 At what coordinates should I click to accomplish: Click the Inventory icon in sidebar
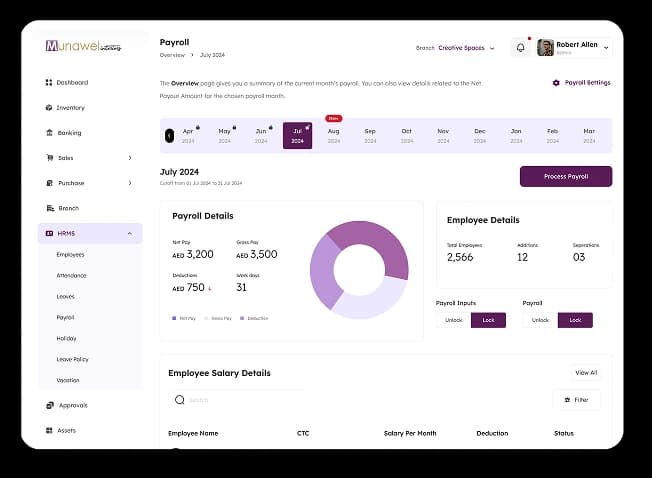(x=49, y=108)
